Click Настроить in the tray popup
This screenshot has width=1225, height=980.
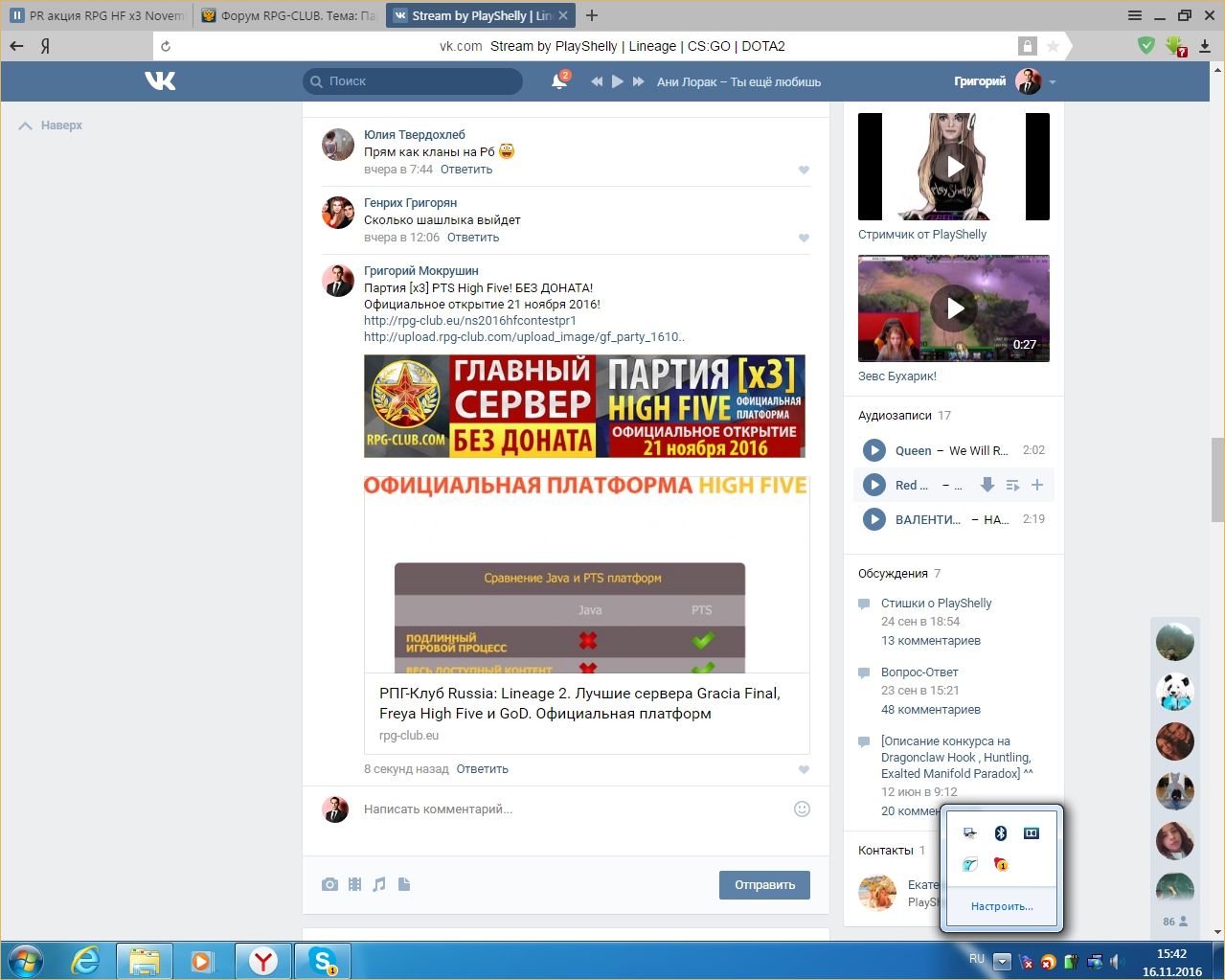point(1002,906)
